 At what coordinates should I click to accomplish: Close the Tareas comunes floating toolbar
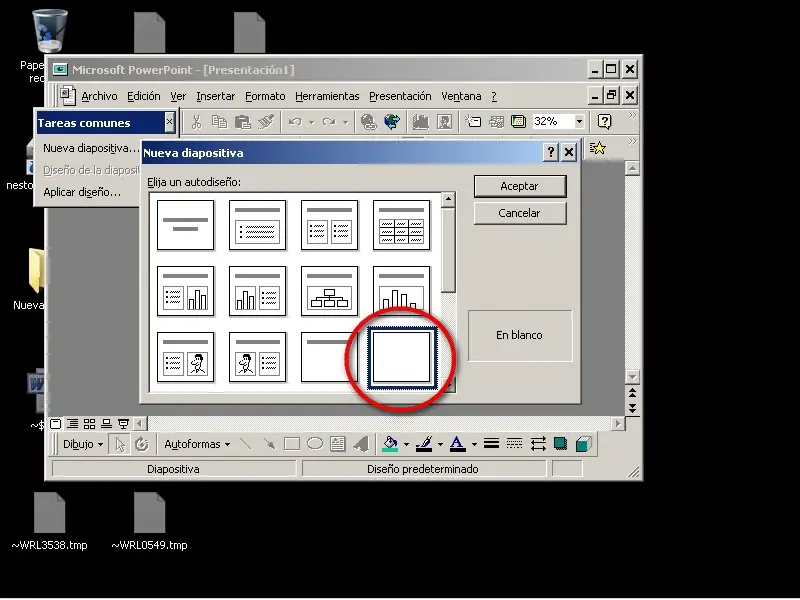169,122
